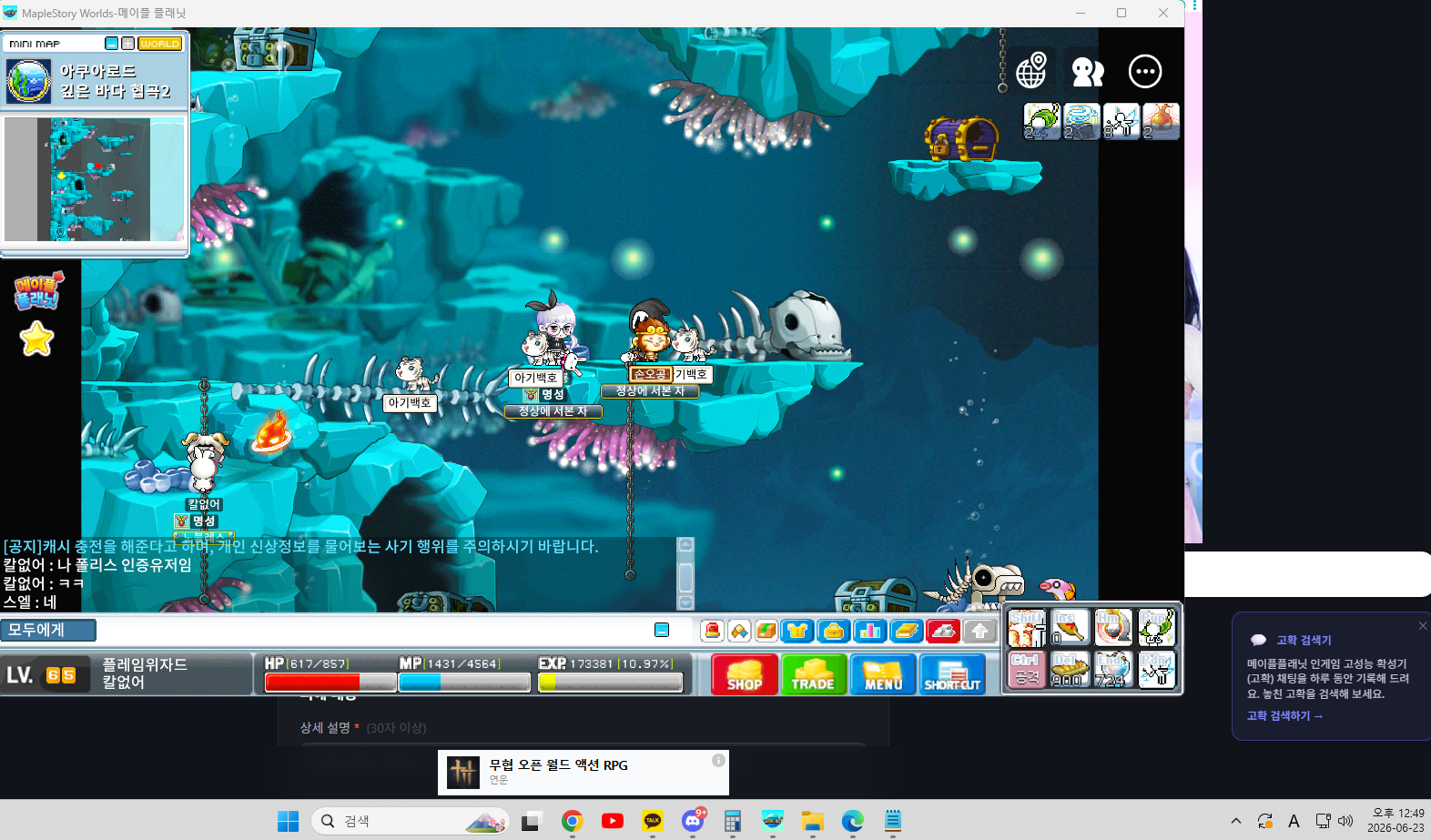Minimize the mini map panel
The image size is (1431, 840).
tap(112, 43)
